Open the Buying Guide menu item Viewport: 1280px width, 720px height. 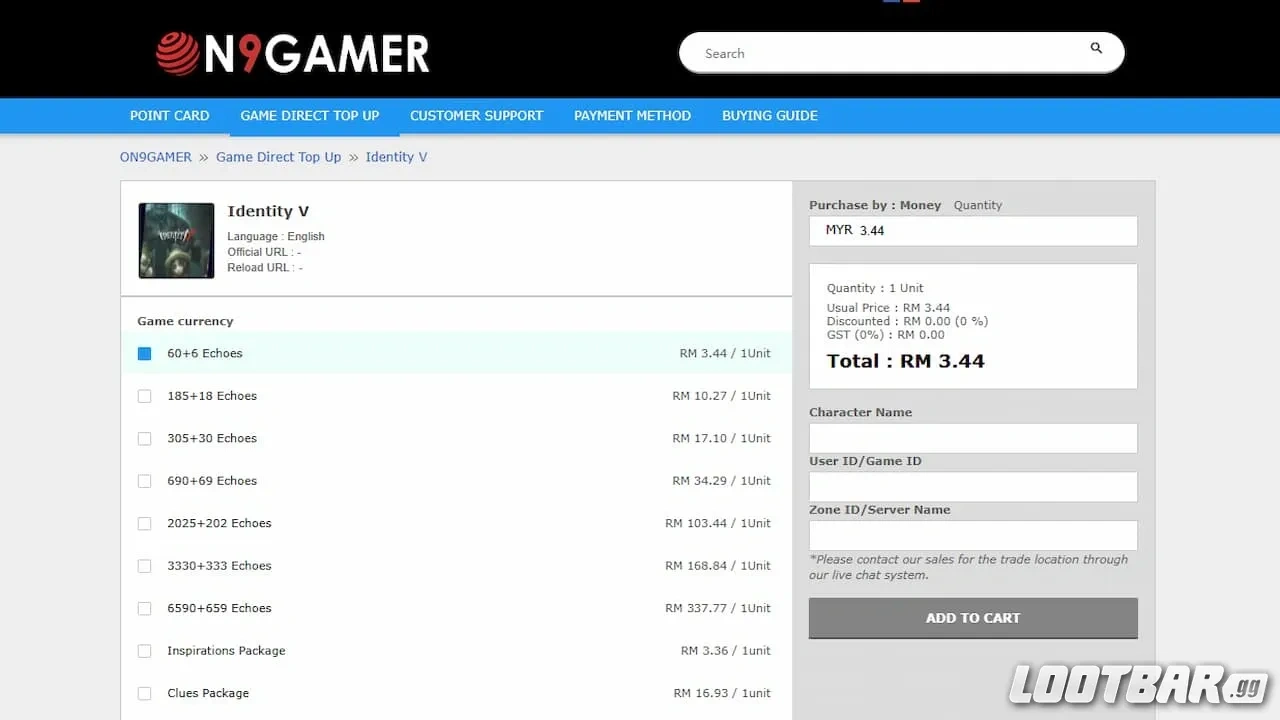pyautogui.click(x=769, y=116)
